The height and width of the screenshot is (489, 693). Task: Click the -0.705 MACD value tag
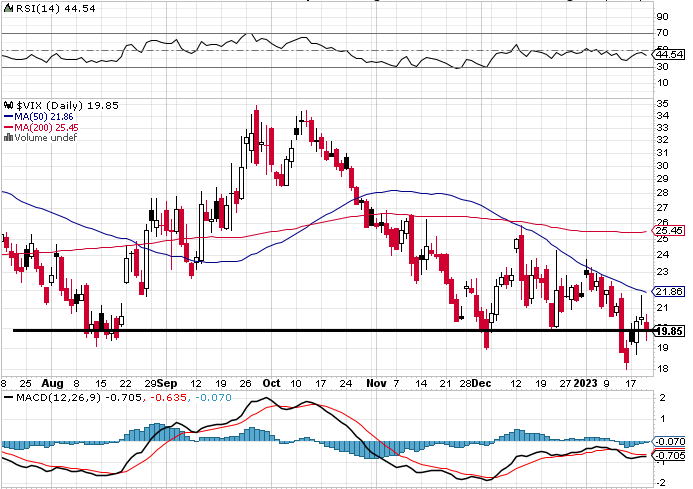[669, 455]
